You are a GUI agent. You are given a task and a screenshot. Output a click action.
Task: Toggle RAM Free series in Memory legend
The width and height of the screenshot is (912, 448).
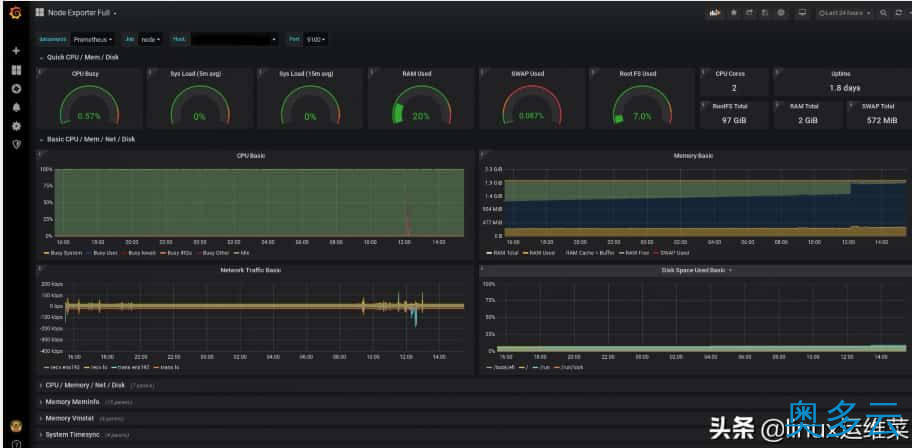[635, 253]
